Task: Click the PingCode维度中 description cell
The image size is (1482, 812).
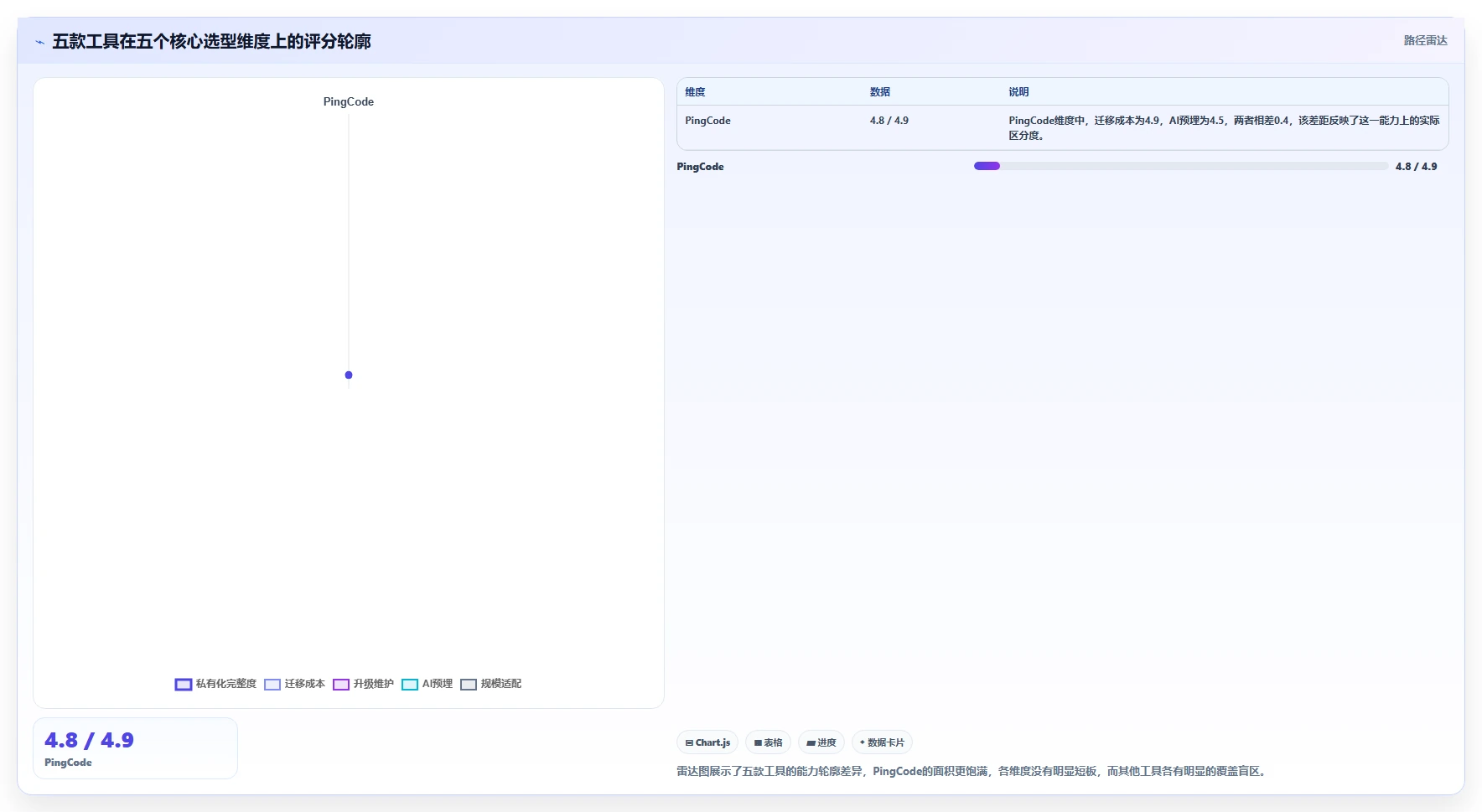Action: pyautogui.click(x=1224, y=127)
